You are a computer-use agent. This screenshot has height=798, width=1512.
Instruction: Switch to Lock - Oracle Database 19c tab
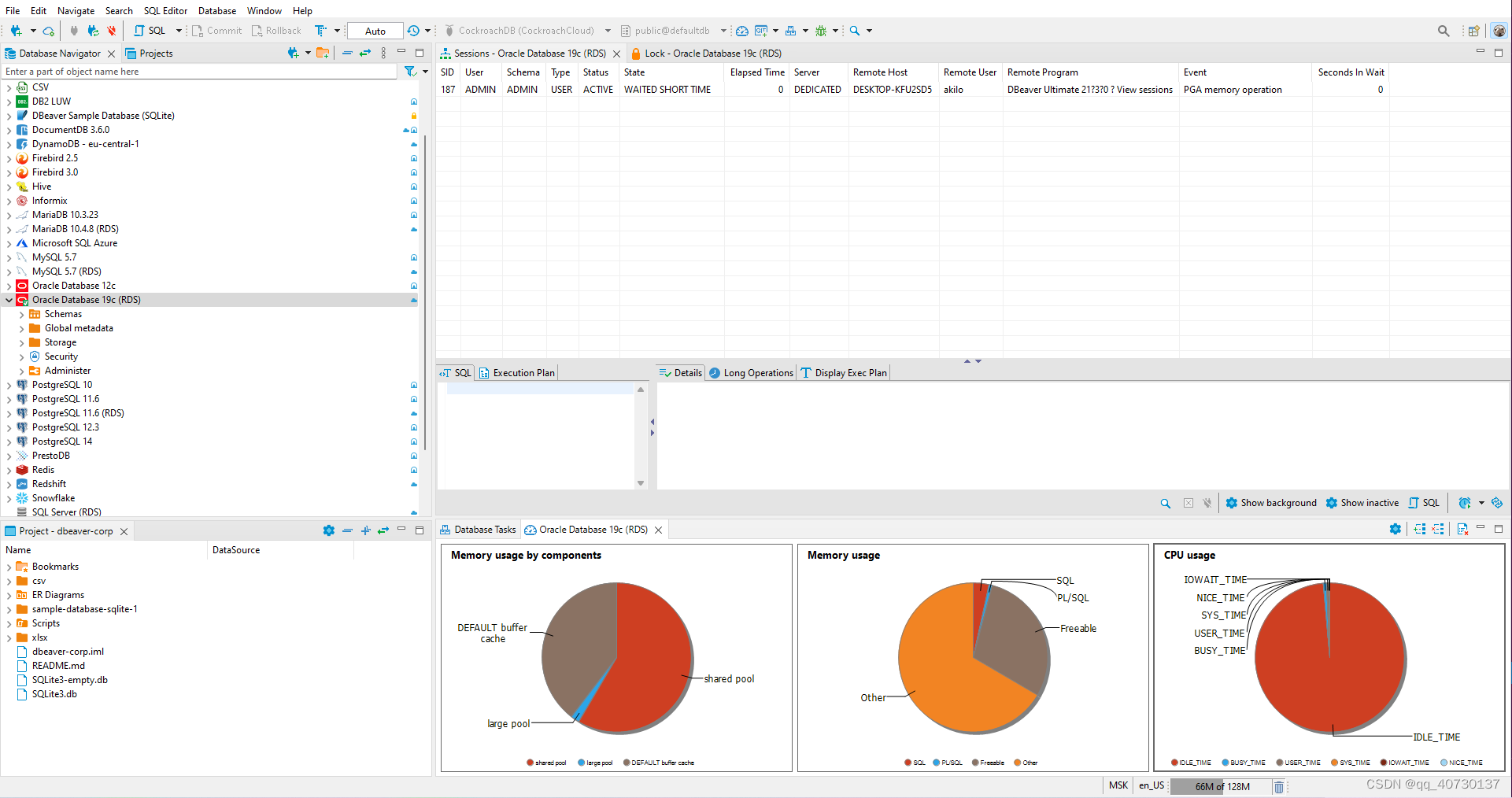[x=707, y=54]
